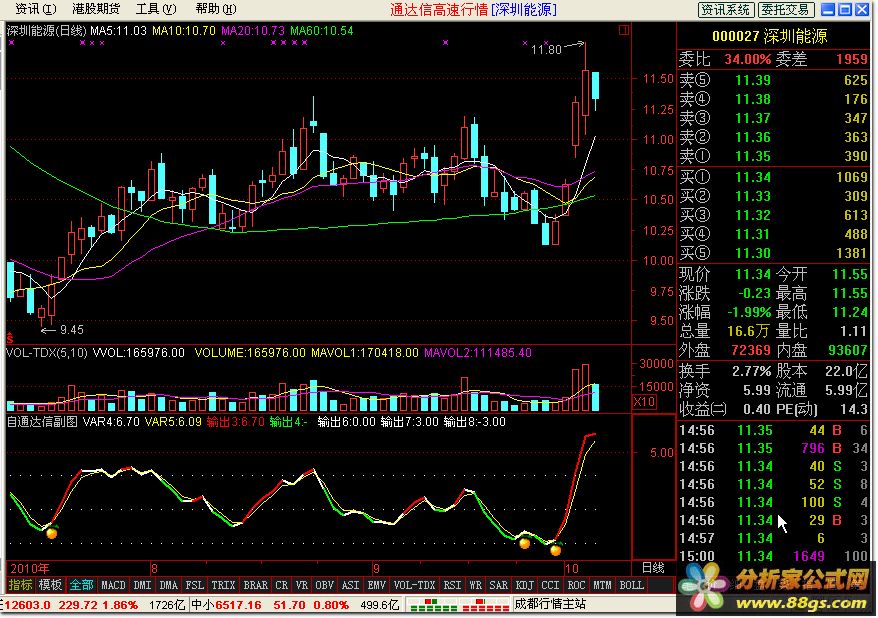Click the 资讯系统 button
Viewport: 878px width, 618px height.
[x=726, y=10]
